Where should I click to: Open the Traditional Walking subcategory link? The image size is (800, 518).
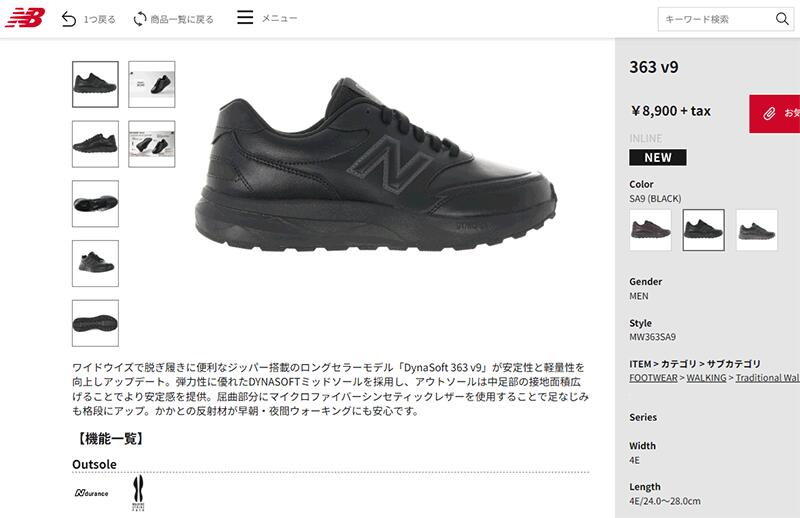[x=767, y=378]
